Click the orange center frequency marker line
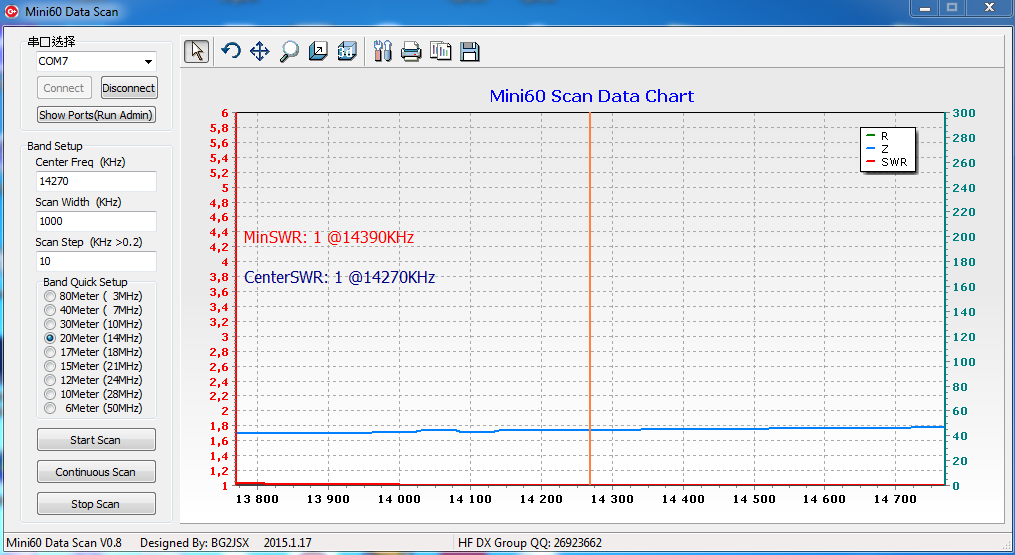The width and height of the screenshot is (1015, 555). pos(590,298)
